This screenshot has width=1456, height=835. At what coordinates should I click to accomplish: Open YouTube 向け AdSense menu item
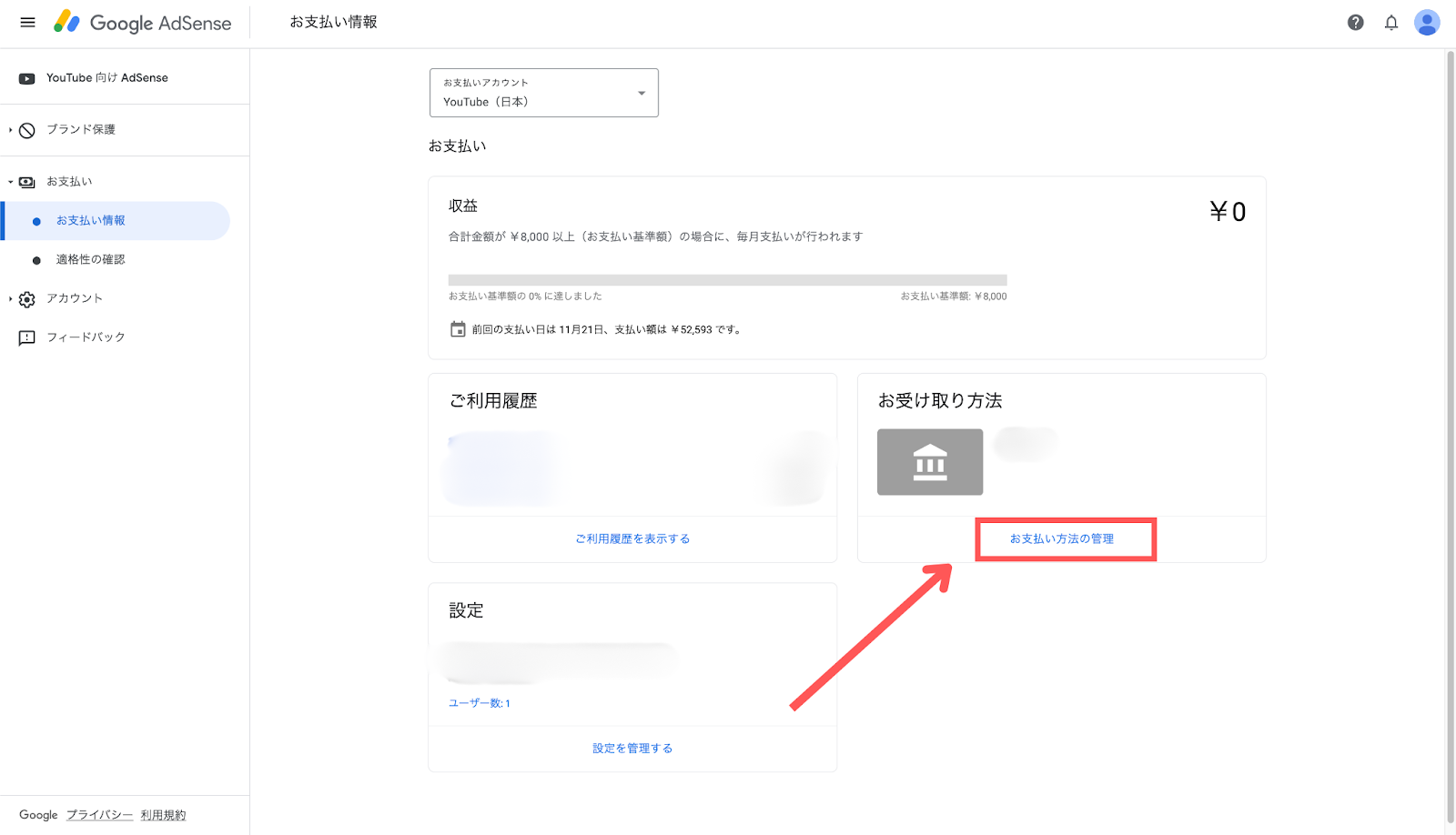point(107,78)
